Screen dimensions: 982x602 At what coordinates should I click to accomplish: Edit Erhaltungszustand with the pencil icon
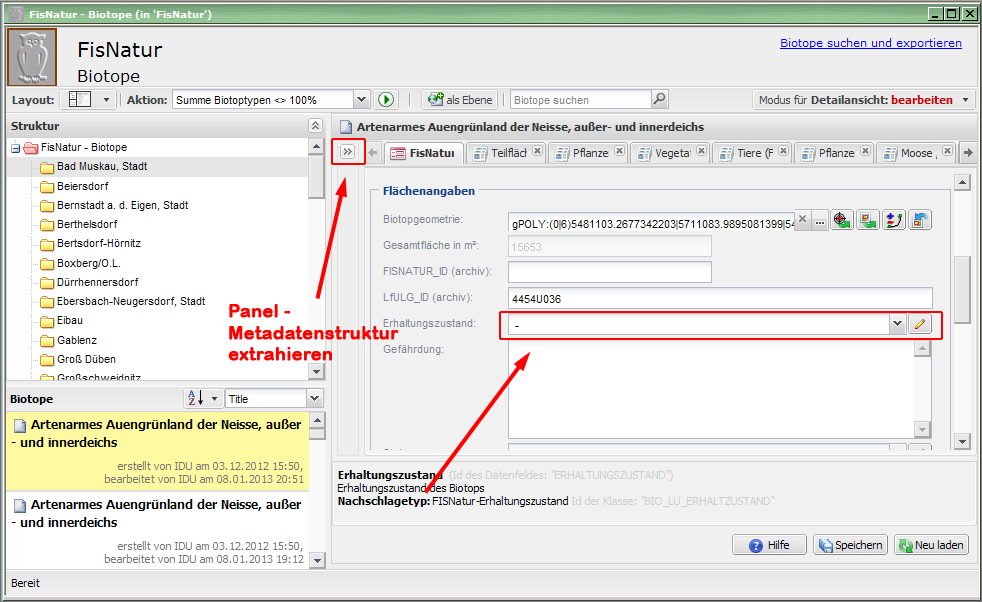point(920,324)
